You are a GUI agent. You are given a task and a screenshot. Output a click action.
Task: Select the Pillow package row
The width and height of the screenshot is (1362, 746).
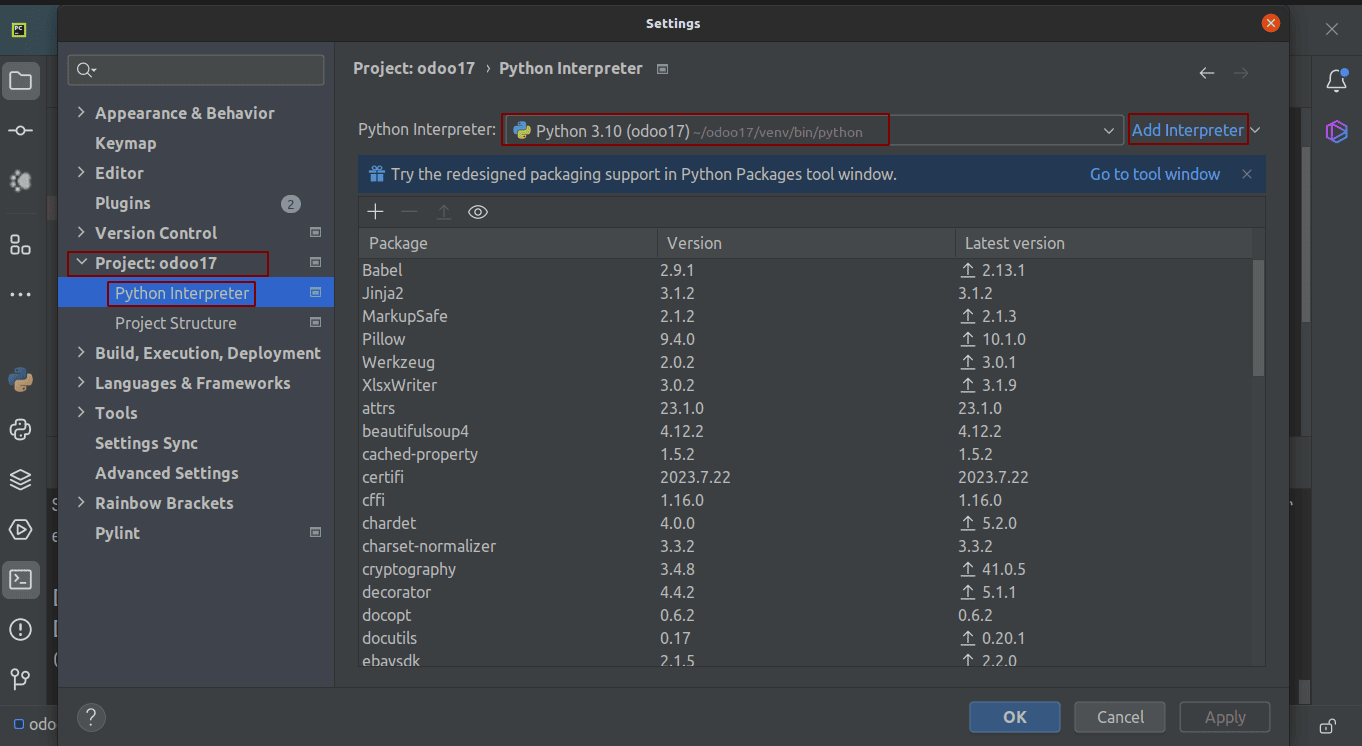tap(806, 339)
